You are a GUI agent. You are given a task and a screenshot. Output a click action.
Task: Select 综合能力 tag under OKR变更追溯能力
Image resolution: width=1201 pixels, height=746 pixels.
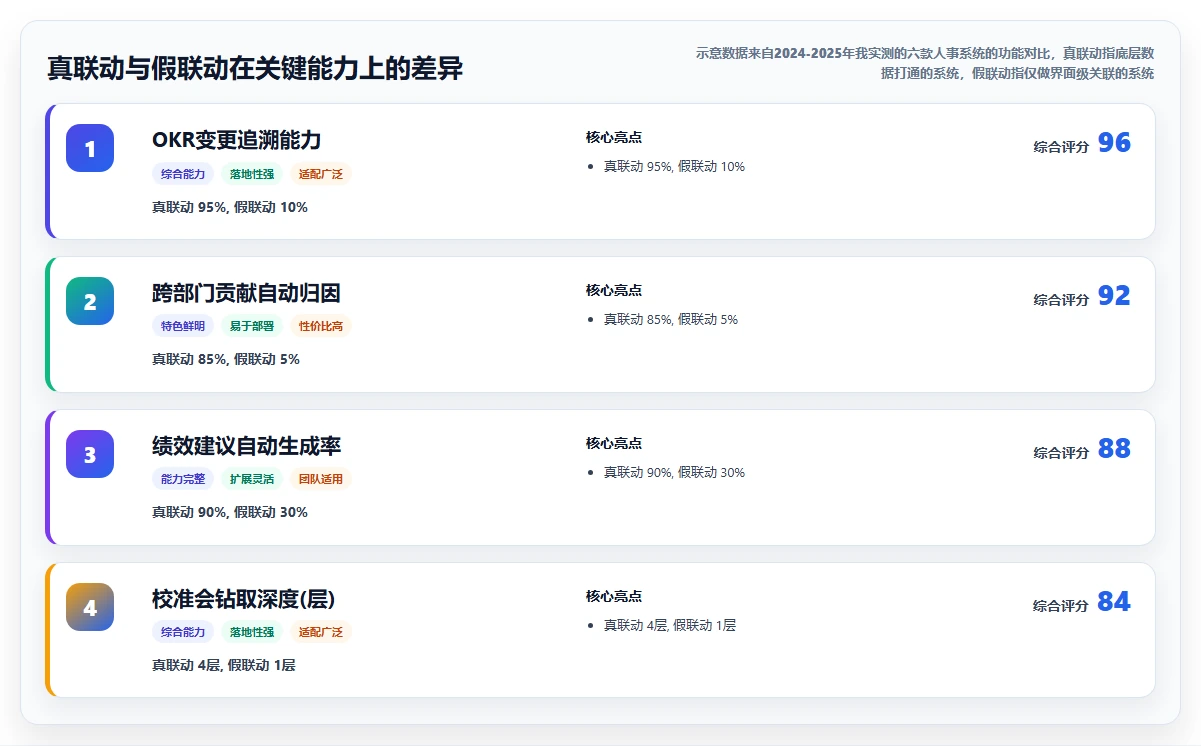click(x=183, y=174)
